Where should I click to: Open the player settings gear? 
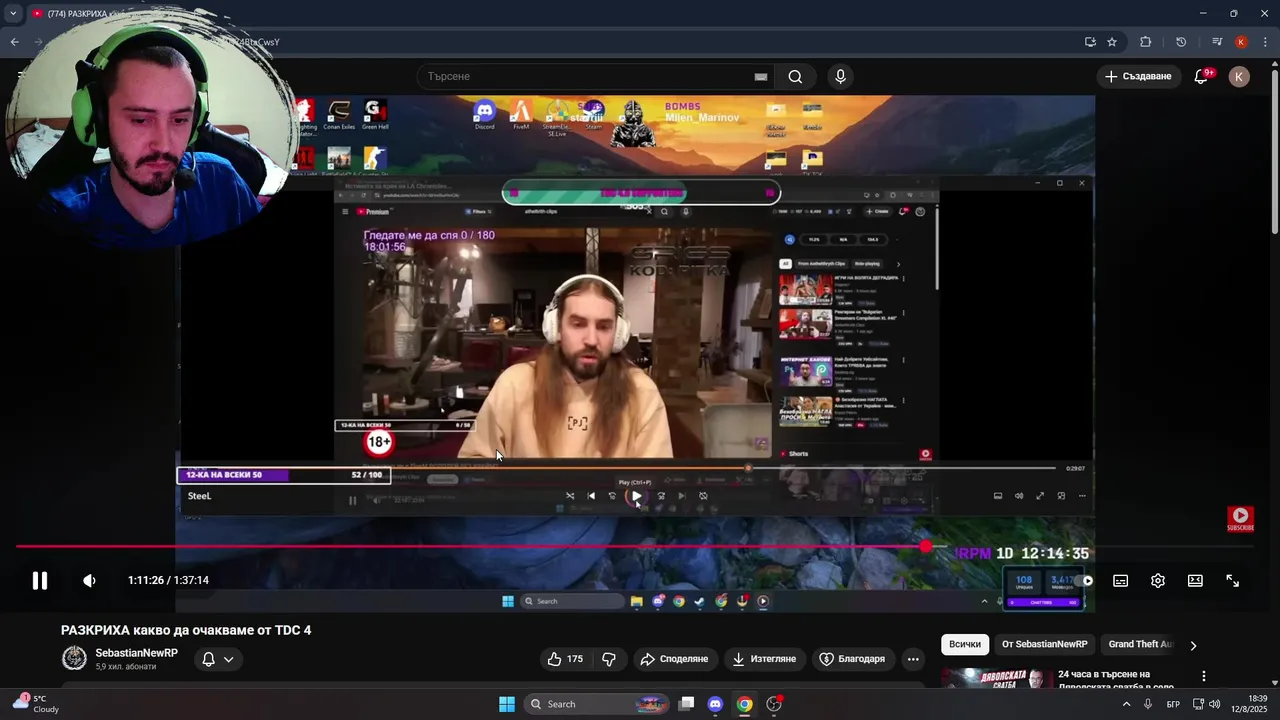pyautogui.click(x=1158, y=580)
